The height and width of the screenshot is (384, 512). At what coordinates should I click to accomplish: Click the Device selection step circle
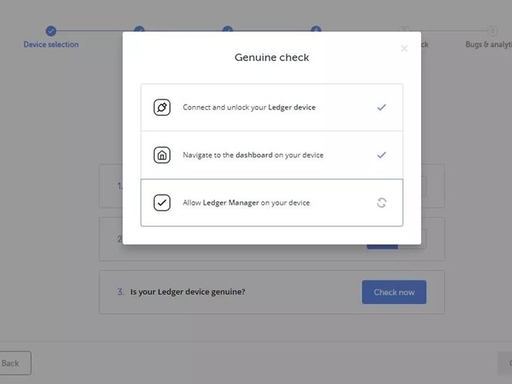click(x=51, y=31)
